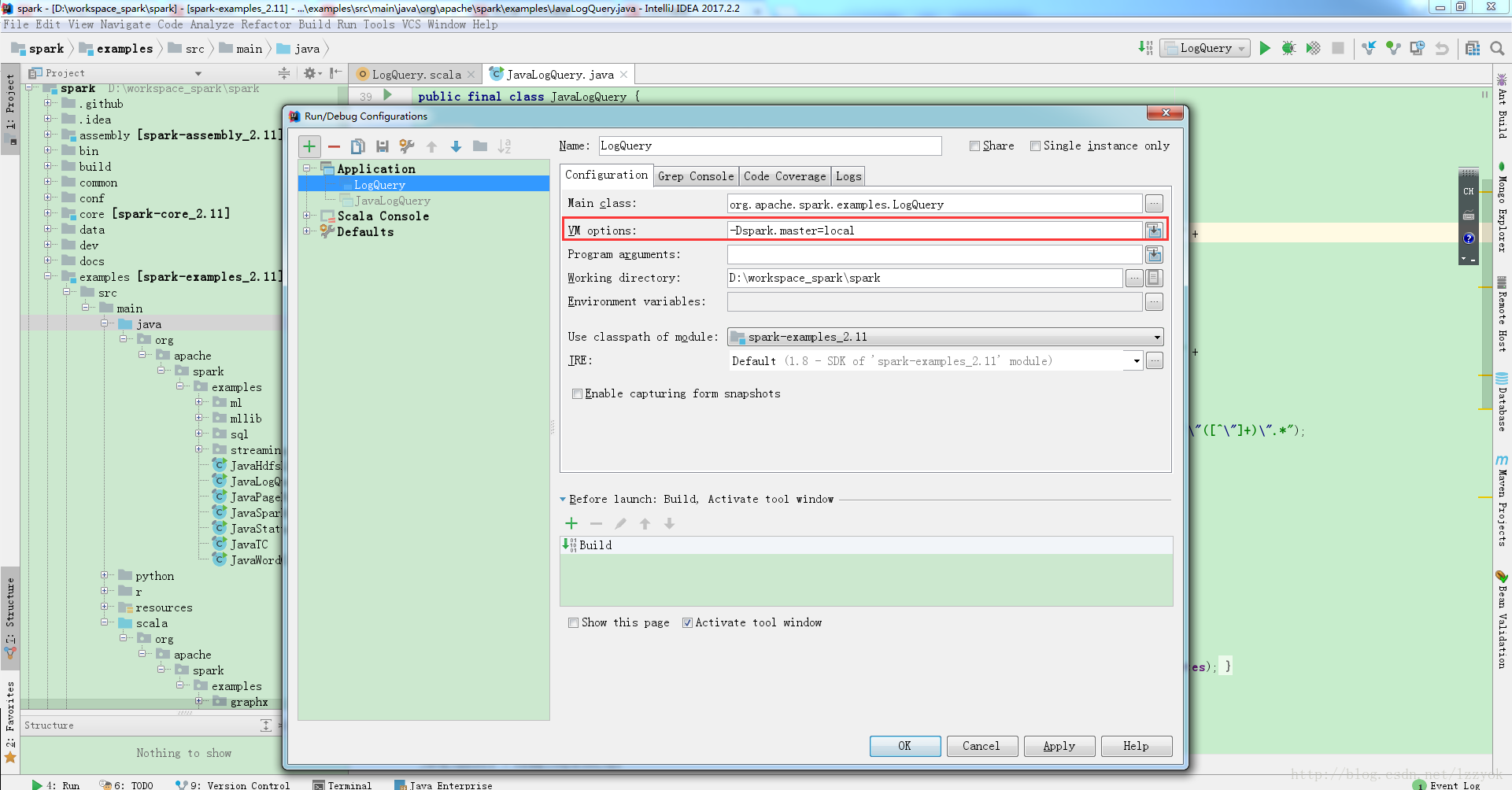Image resolution: width=1512 pixels, height=790 pixels.
Task: Remove selected configuration with minus icon
Action: pyautogui.click(x=334, y=146)
